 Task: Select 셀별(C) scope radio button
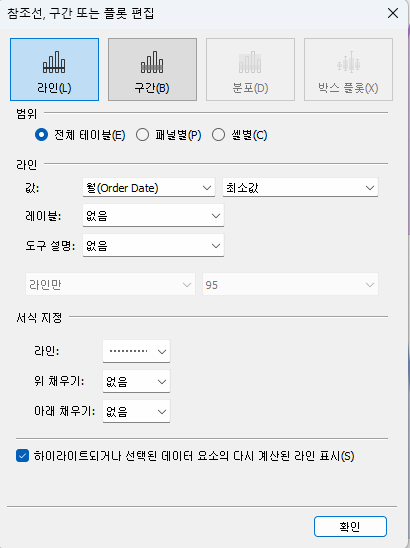coord(218,135)
